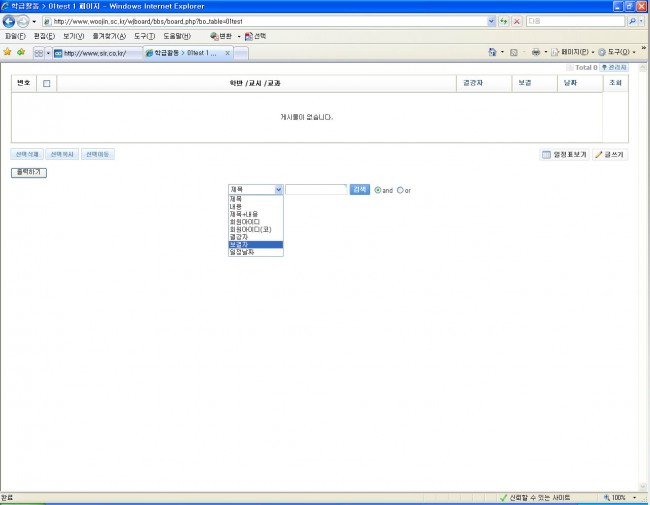Open the 도움말(H) menu
Viewport: 650px width, 505px height.
click(x=177, y=36)
